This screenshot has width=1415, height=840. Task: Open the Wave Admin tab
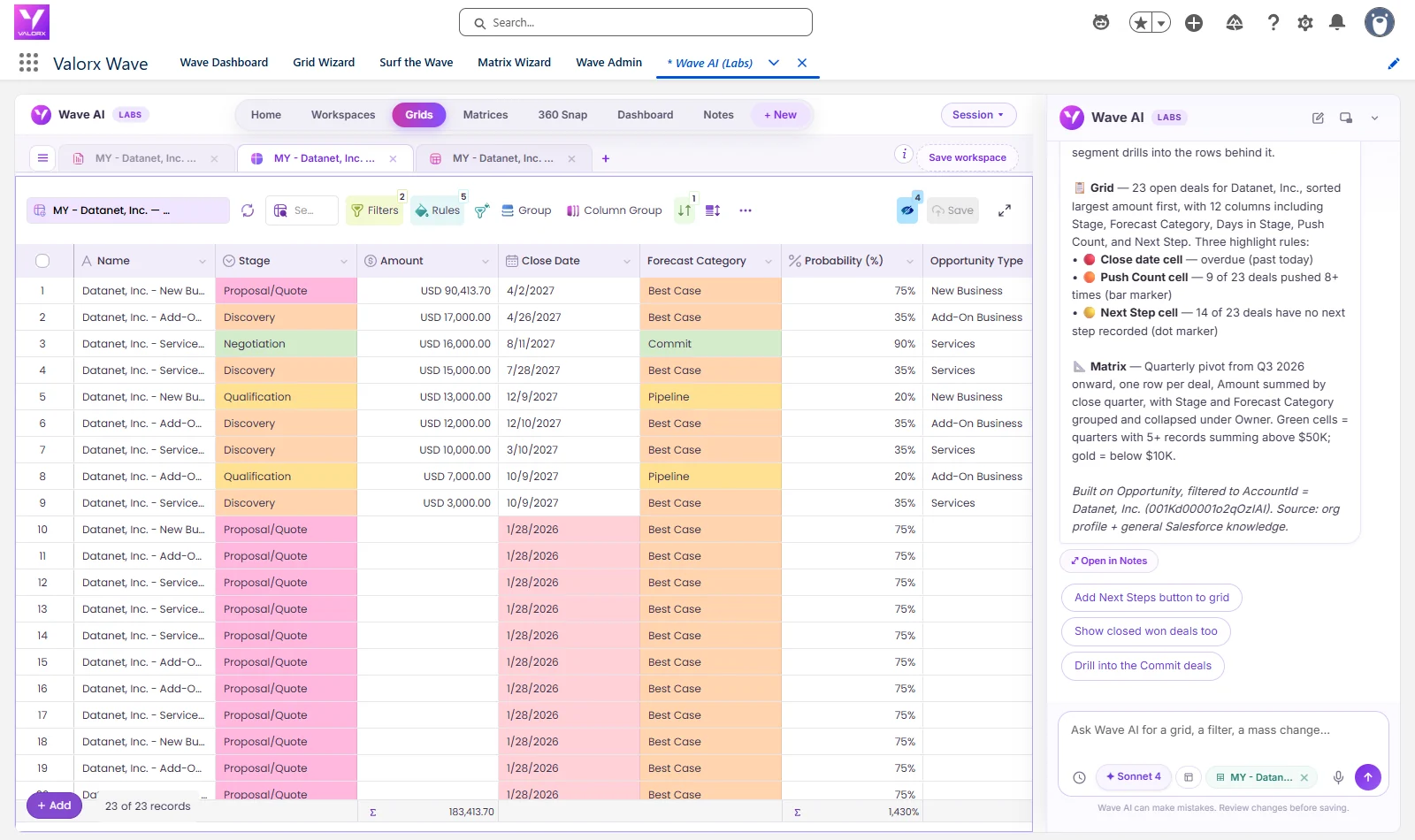[x=608, y=63]
